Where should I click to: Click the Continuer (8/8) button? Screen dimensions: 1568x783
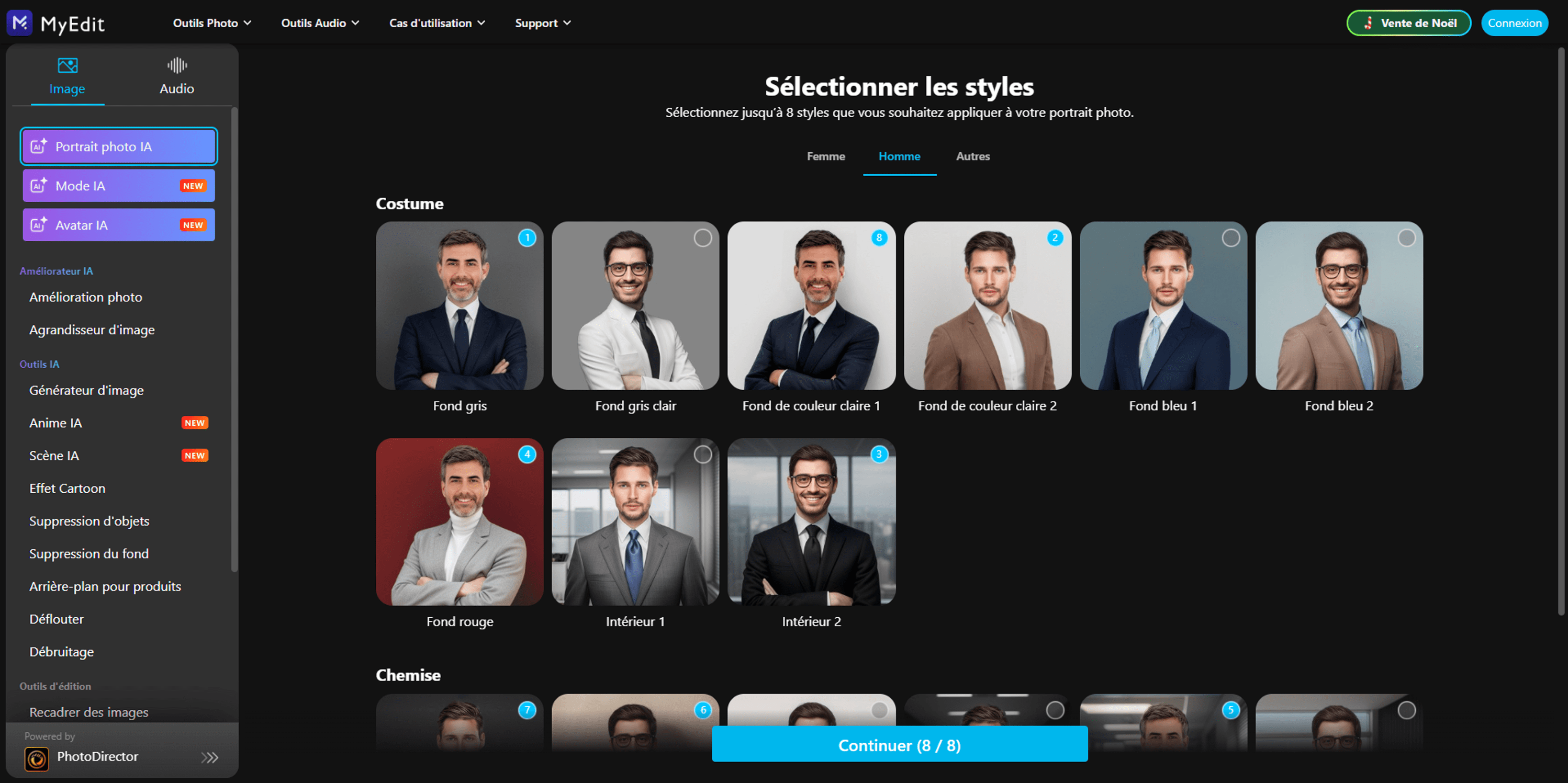899,745
